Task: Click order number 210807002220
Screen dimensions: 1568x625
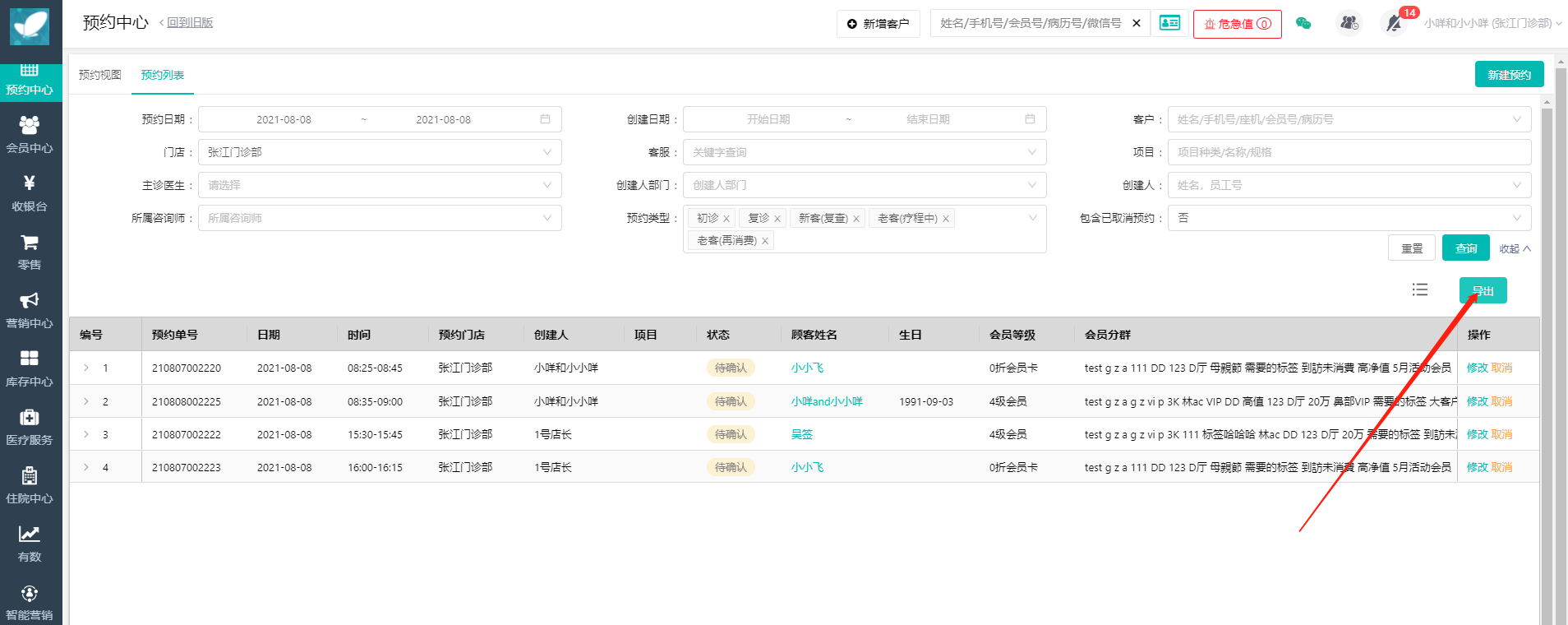Action: [187, 368]
